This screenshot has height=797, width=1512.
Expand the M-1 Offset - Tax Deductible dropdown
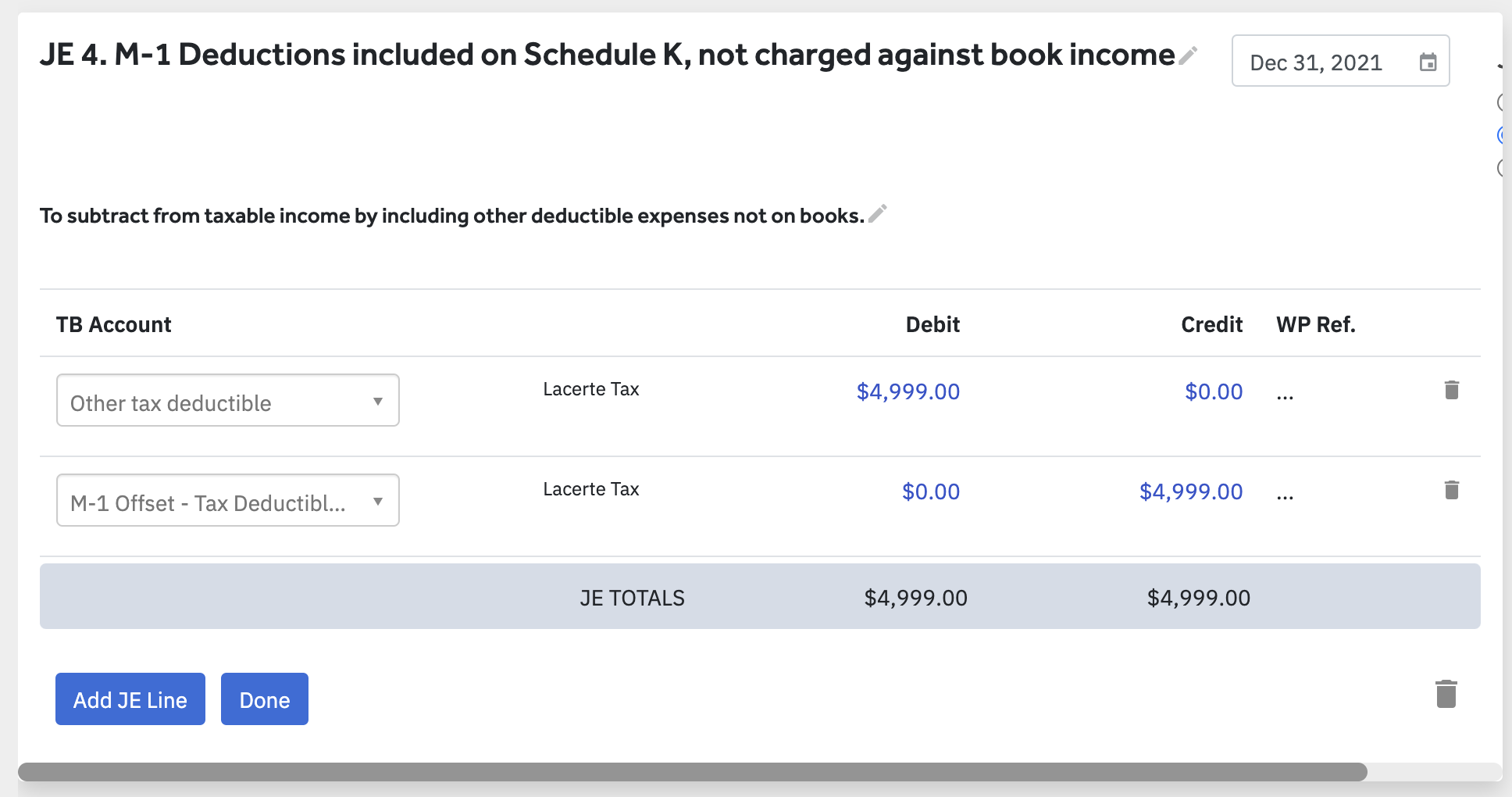tap(227, 501)
